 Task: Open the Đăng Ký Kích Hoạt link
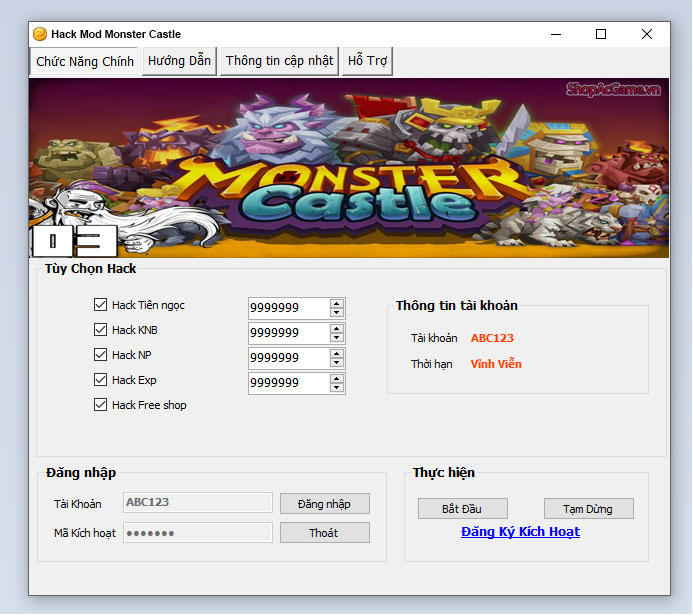click(x=520, y=532)
